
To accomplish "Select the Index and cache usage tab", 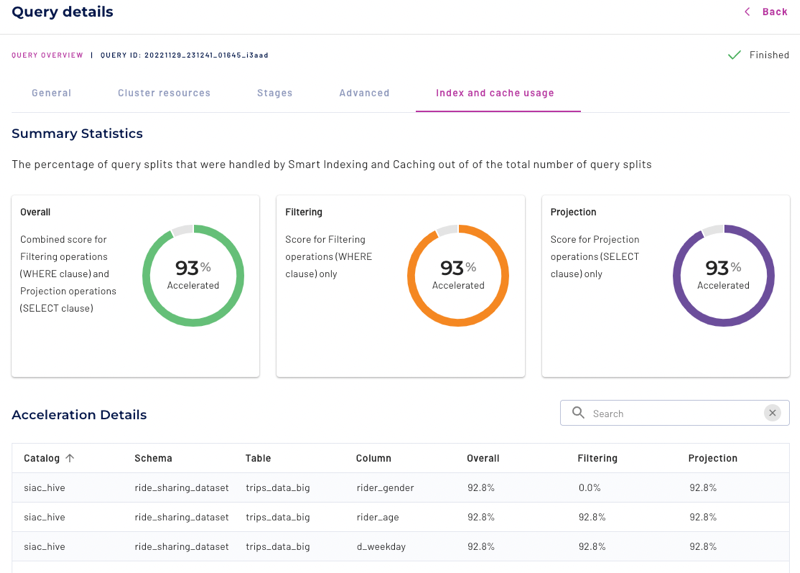I will click(495, 93).
